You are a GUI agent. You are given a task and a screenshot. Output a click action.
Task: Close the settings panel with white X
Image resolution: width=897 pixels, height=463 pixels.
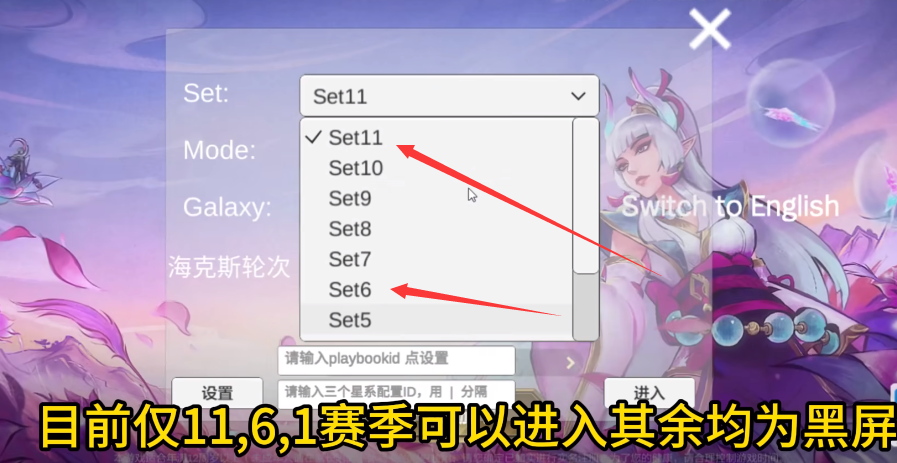coord(709,29)
